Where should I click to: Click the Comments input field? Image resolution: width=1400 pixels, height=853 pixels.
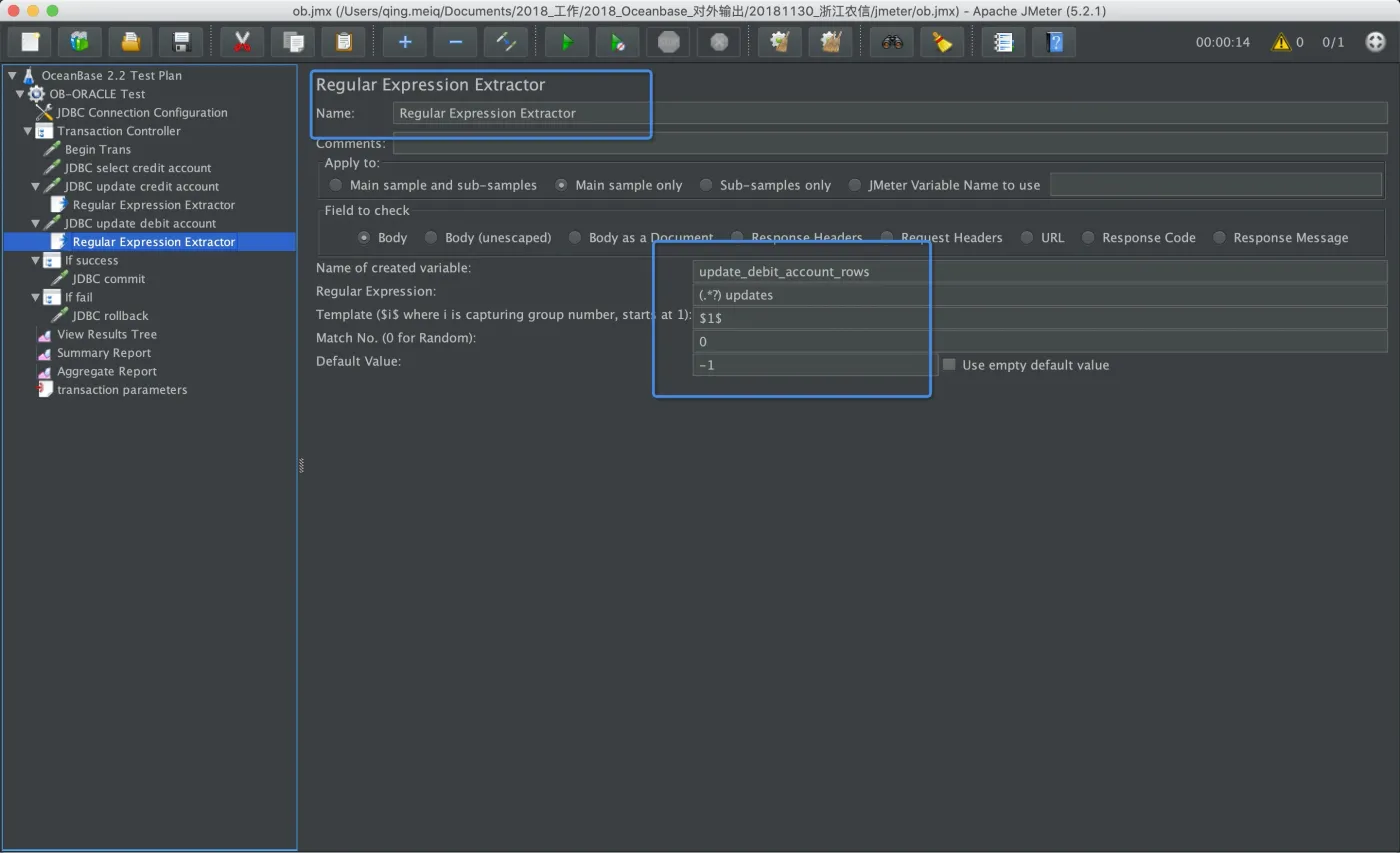(x=890, y=143)
